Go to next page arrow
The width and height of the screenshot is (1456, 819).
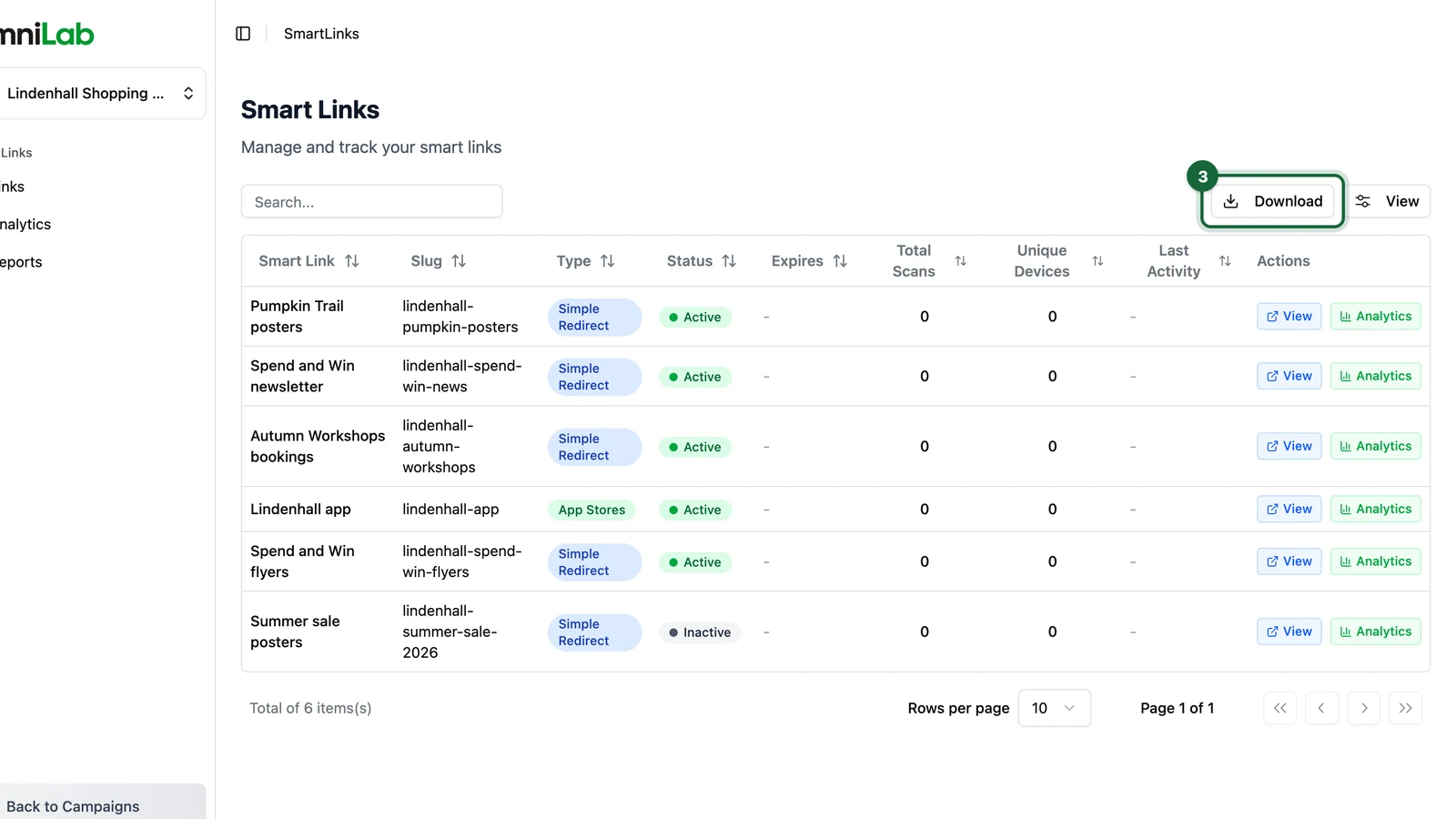pyautogui.click(x=1363, y=708)
